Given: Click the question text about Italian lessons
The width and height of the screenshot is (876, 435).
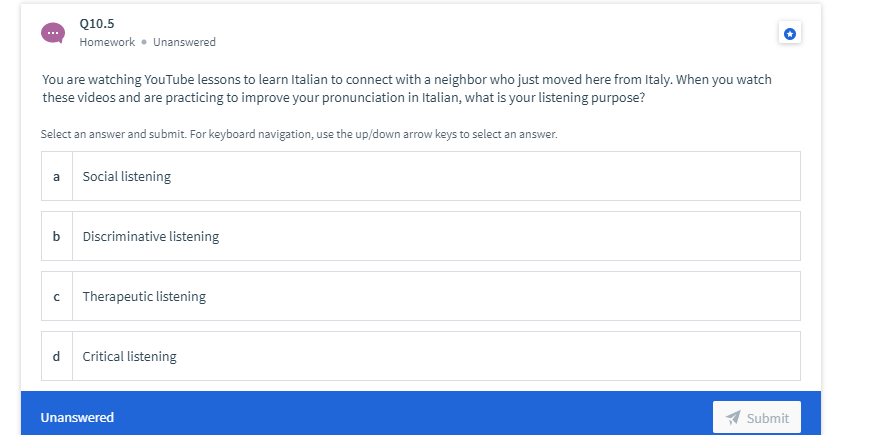Looking at the screenshot, I should (x=407, y=88).
